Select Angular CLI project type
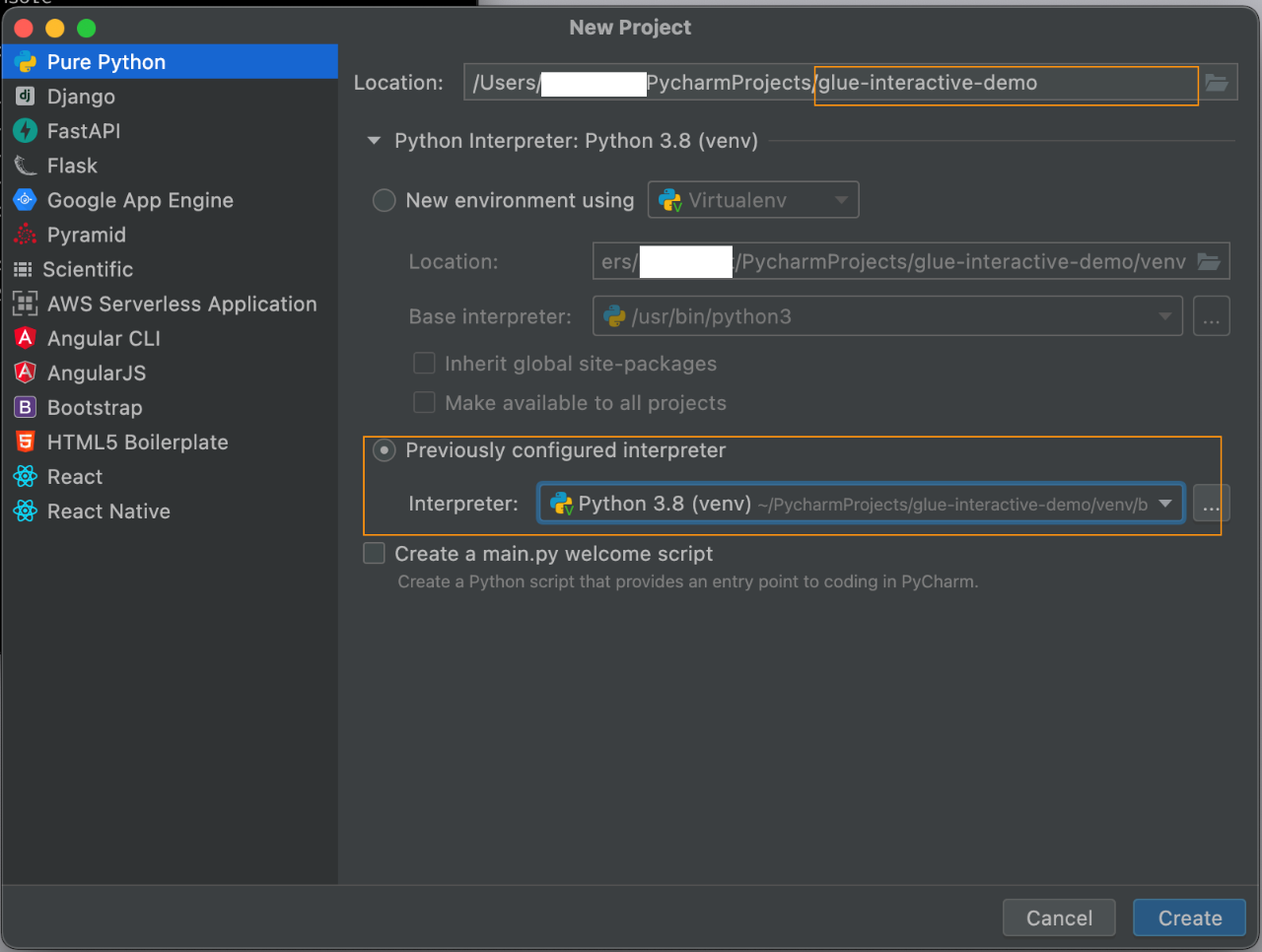Image resolution: width=1262 pixels, height=952 pixels. (170, 338)
